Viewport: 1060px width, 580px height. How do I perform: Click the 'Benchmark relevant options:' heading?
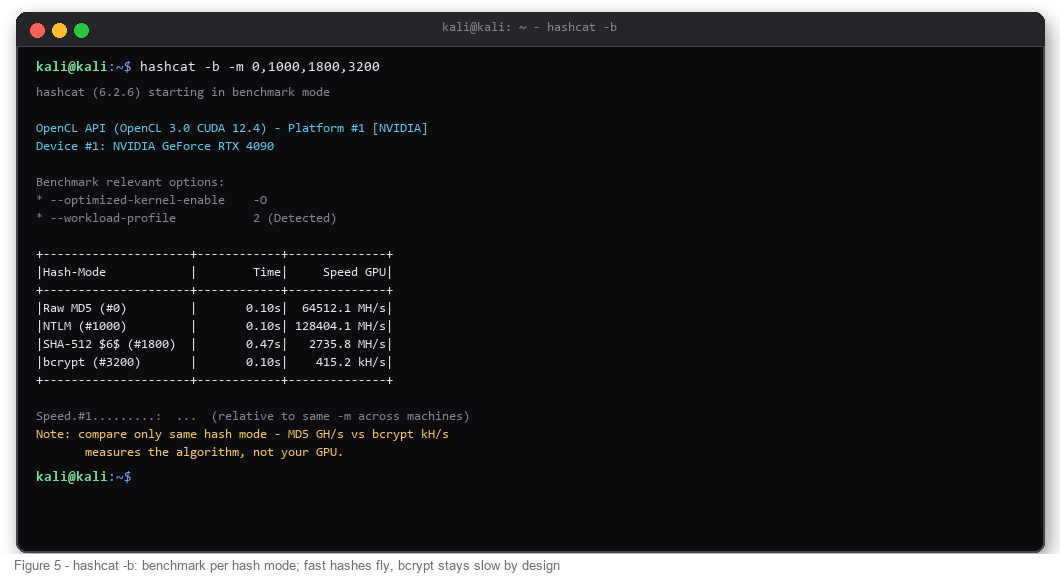(130, 182)
